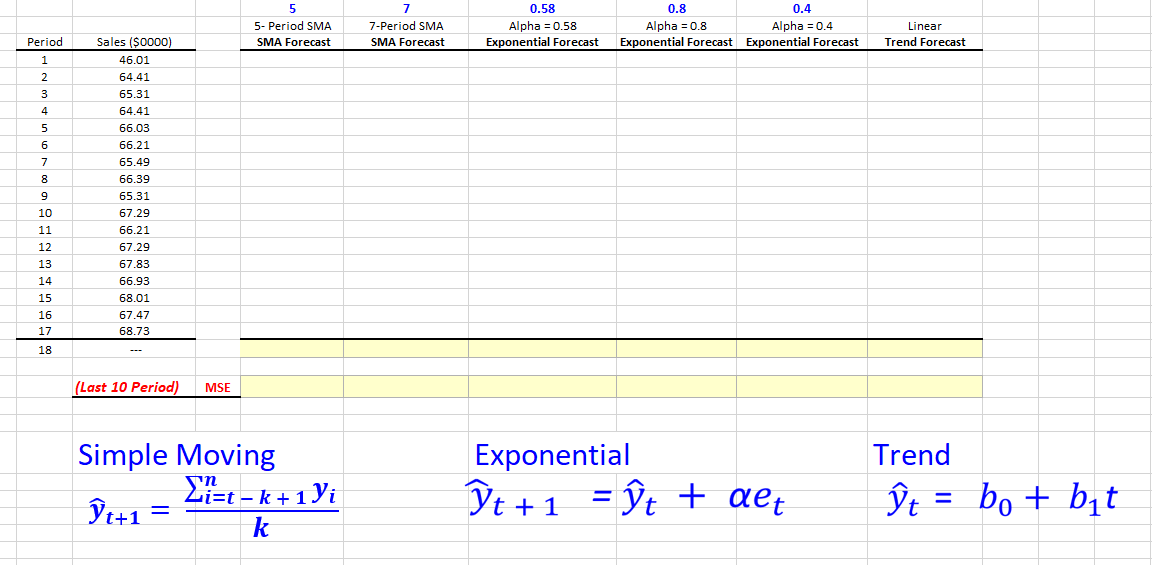Image resolution: width=1152 pixels, height=565 pixels.
Task: Select the sales value 68.73
Action: (x=134, y=331)
